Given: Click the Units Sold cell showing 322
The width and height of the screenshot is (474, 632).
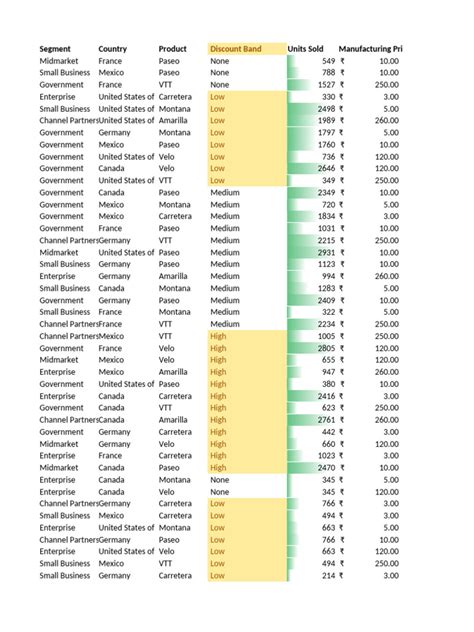Looking at the screenshot, I should pyautogui.click(x=312, y=312).
